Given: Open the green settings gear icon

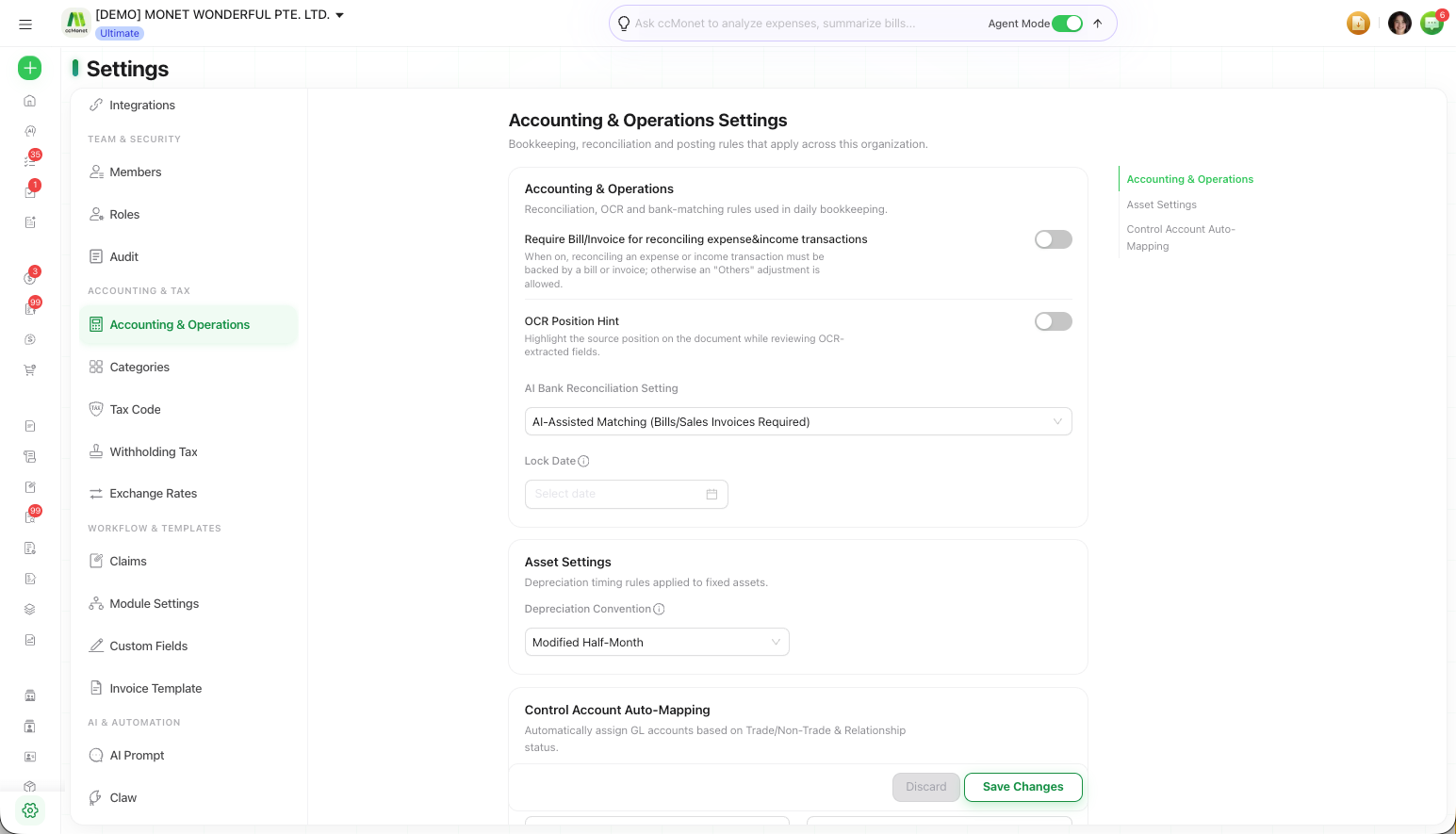Looking at the screenshot, I should click(x=30, y=810).
